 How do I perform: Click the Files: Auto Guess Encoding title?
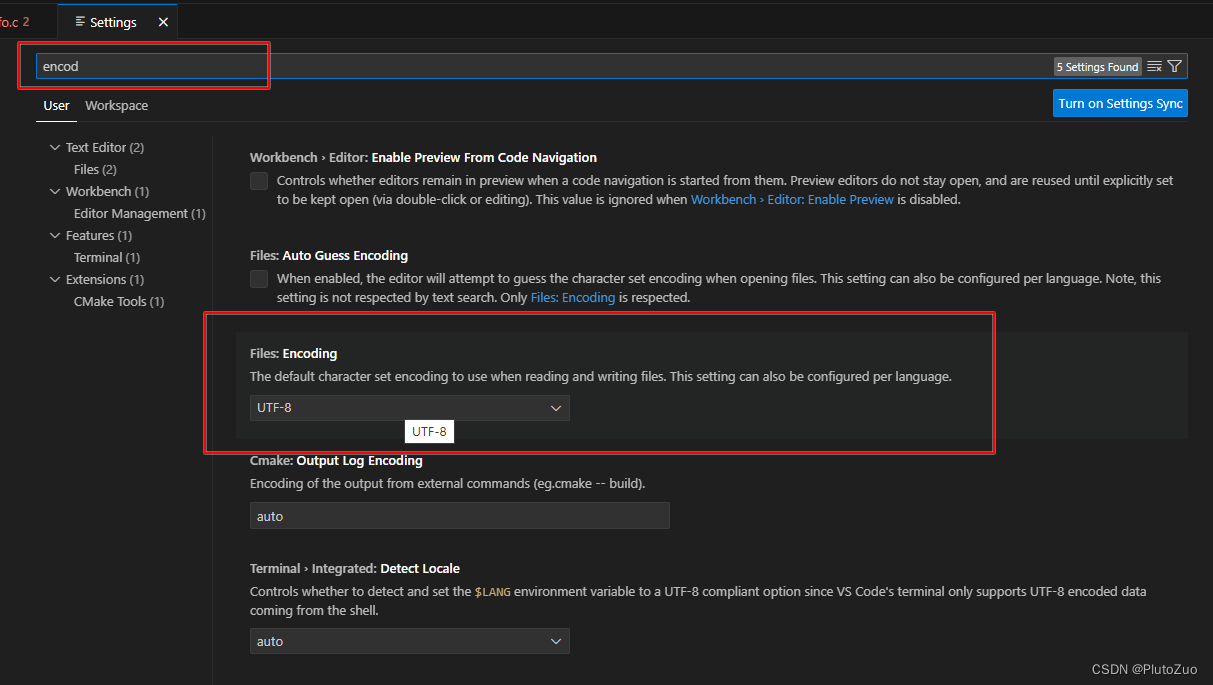click(329, 255)
